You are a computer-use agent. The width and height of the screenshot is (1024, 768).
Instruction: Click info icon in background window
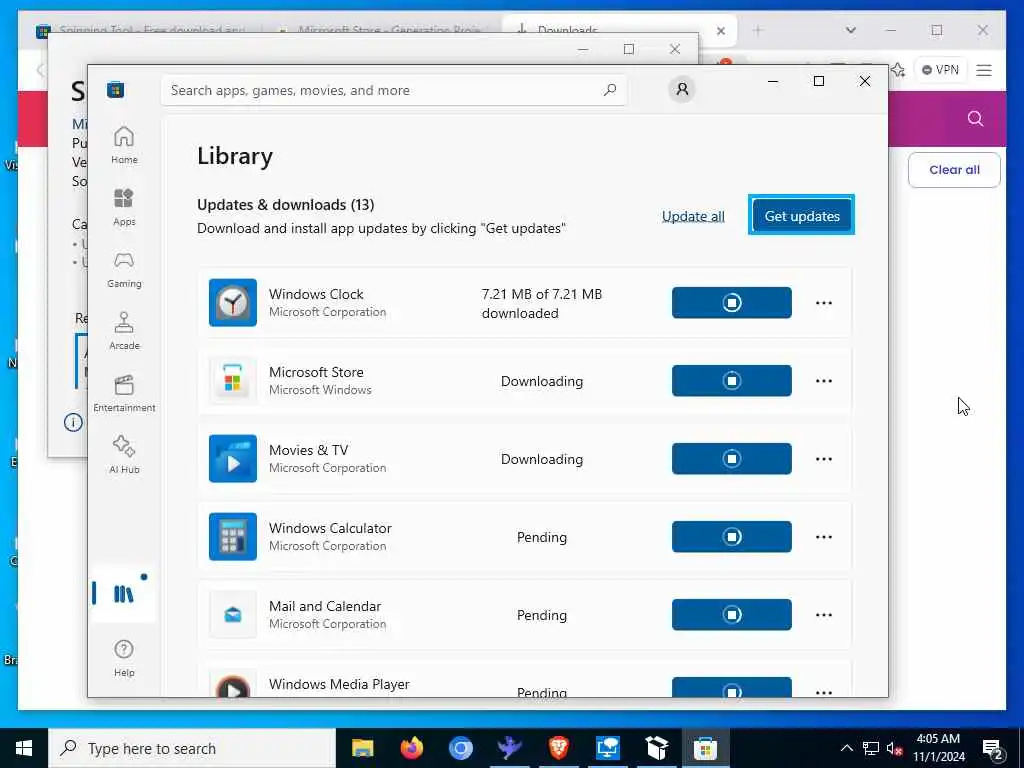pos(73,422)
